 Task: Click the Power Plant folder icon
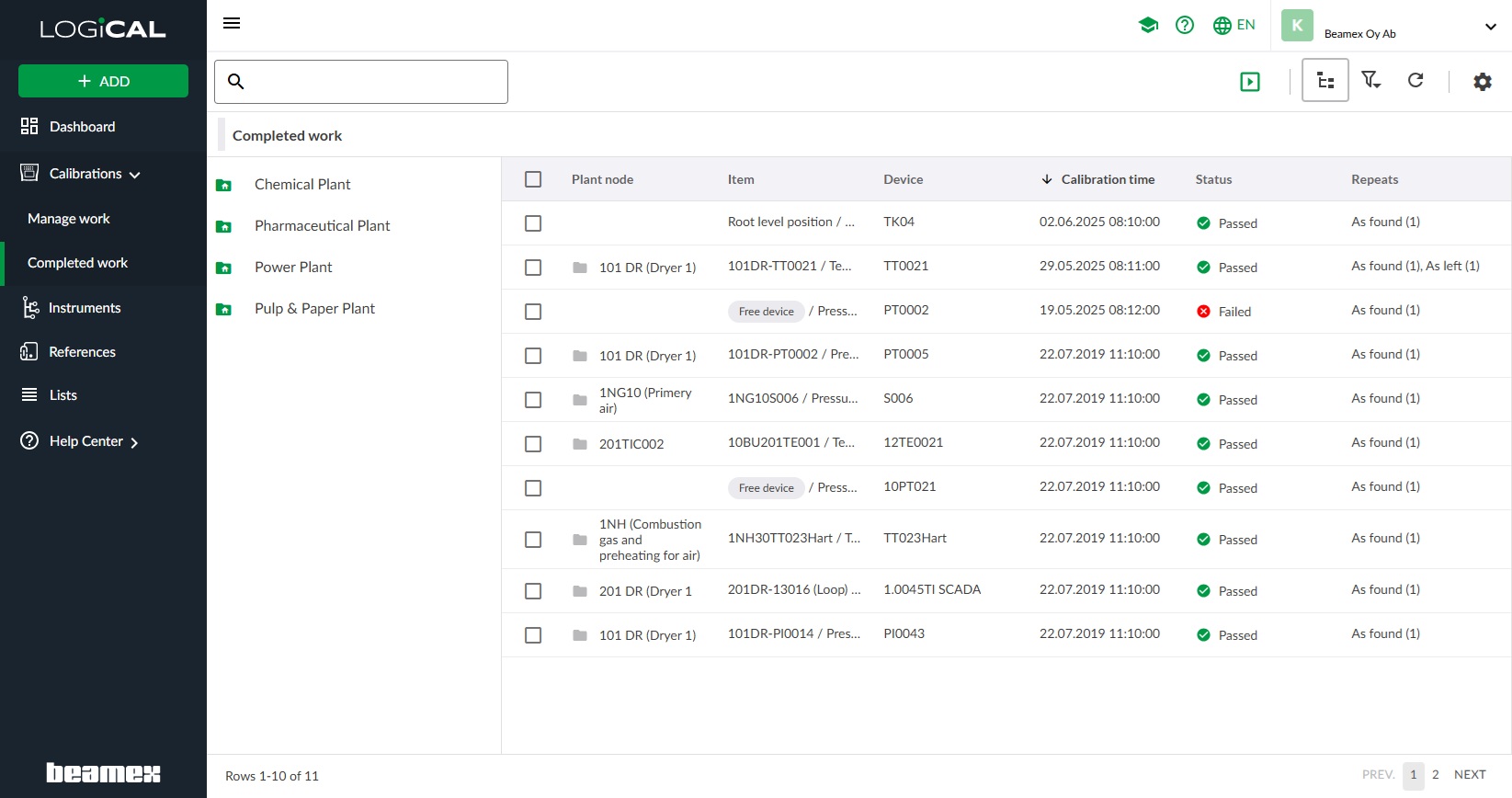pos(223,268)
